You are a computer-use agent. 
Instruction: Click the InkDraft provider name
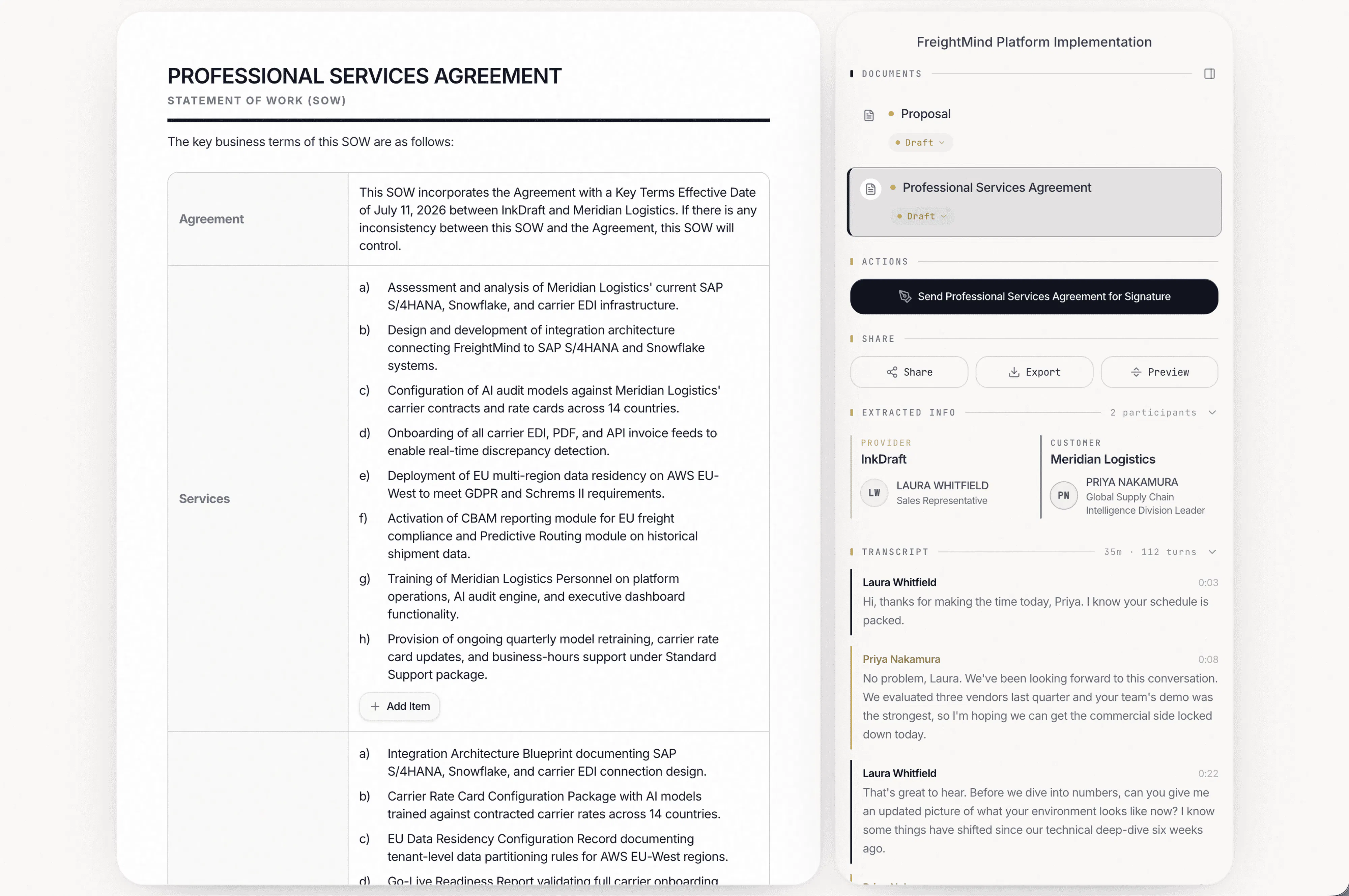tap(883, 459)
